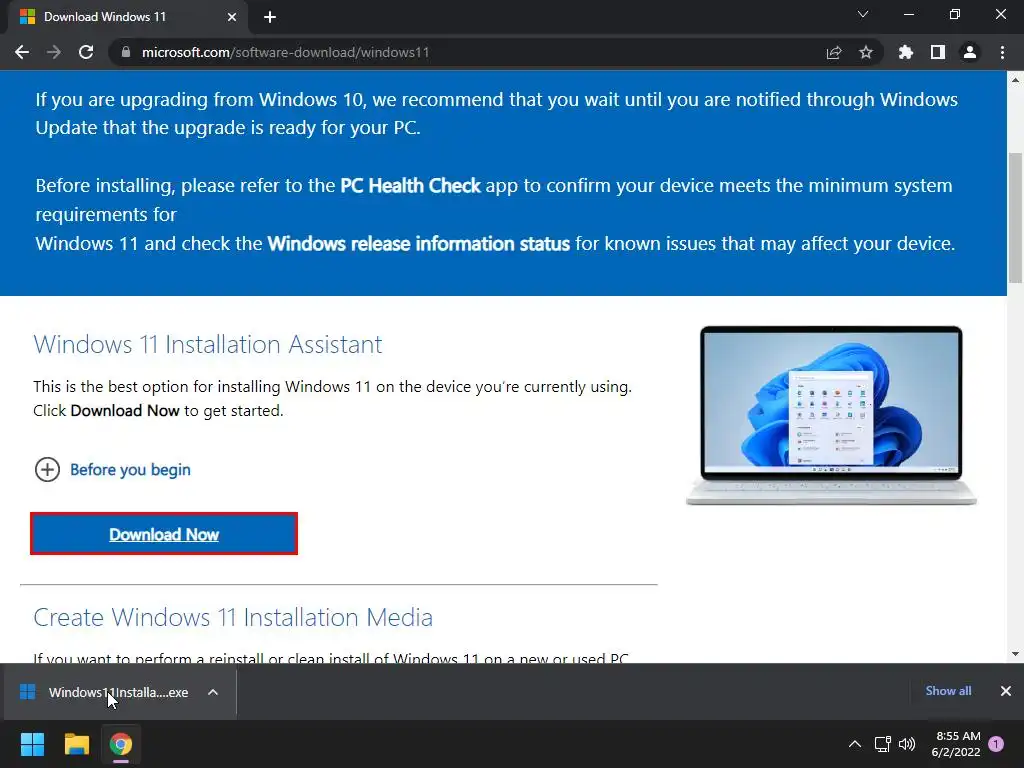Restore down the Chrome window
This screenshot has height=768, width=1024.
click(x=954, y=14)
